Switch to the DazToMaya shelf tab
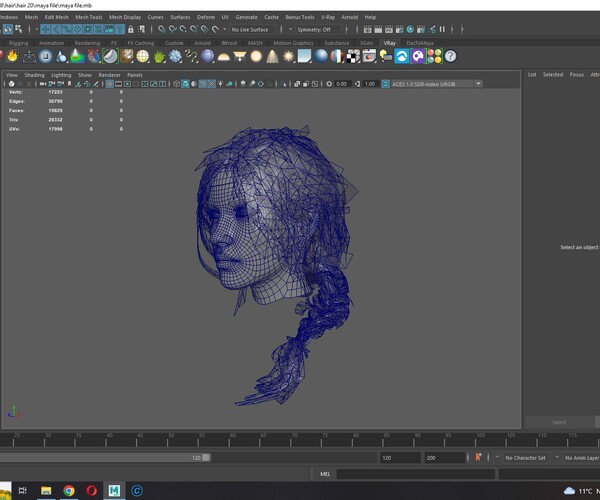This screenshot has width=600, height=500. [x=420, y=43]
